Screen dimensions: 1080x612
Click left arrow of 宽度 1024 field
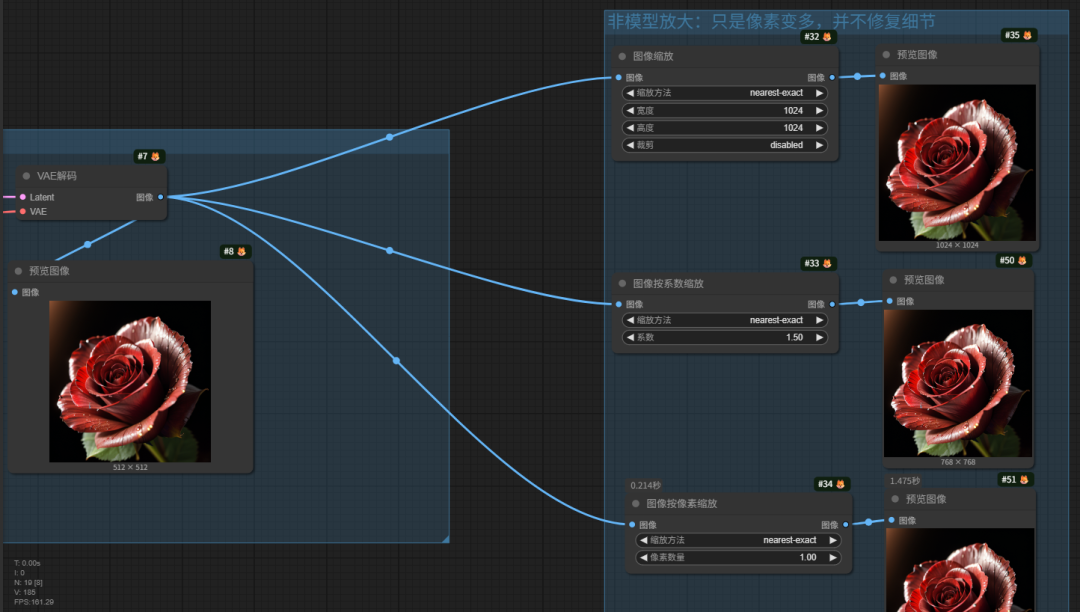630,110
